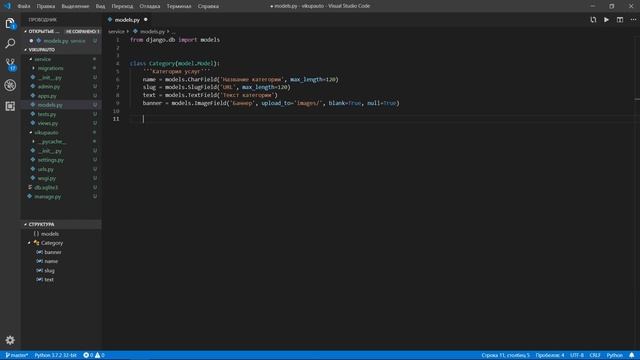The width and height of the screenshot is (640, 360).
Task: Close the unsaved models.py tab dot
Action: click(x=146, y=20)
